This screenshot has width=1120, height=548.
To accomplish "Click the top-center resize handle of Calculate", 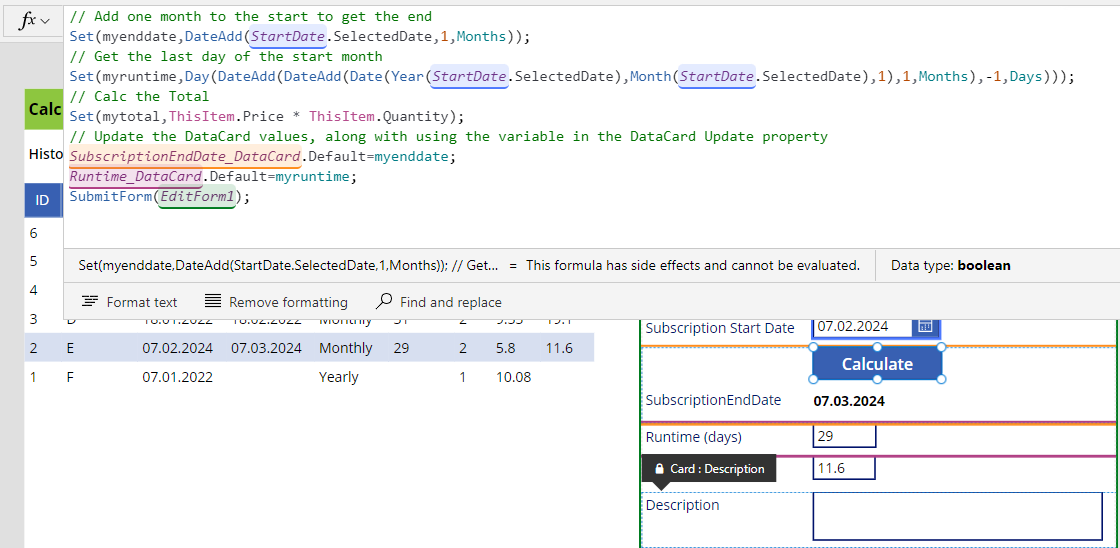I will [x=877, y=347].
